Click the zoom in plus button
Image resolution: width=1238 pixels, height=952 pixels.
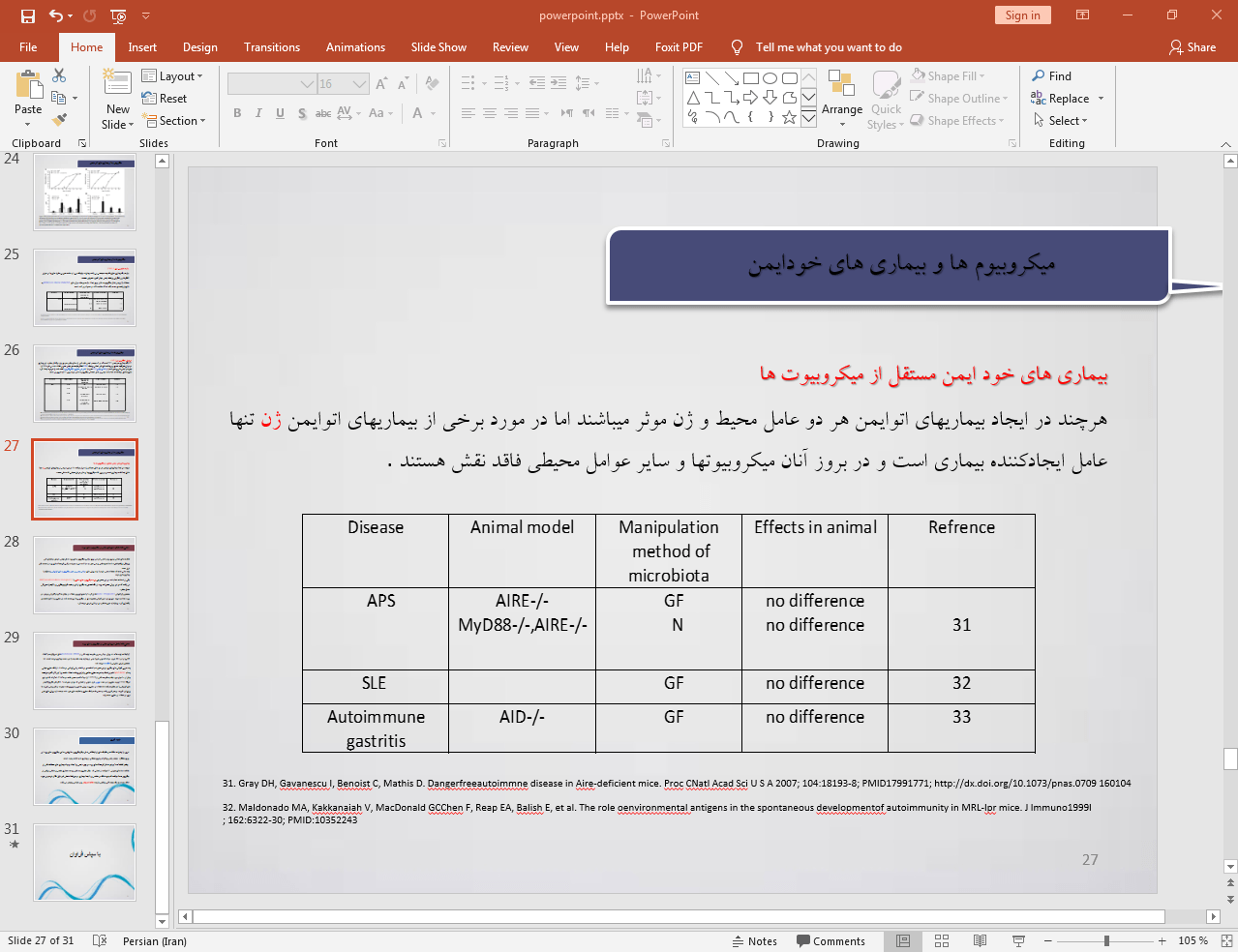coord(1162,941)
